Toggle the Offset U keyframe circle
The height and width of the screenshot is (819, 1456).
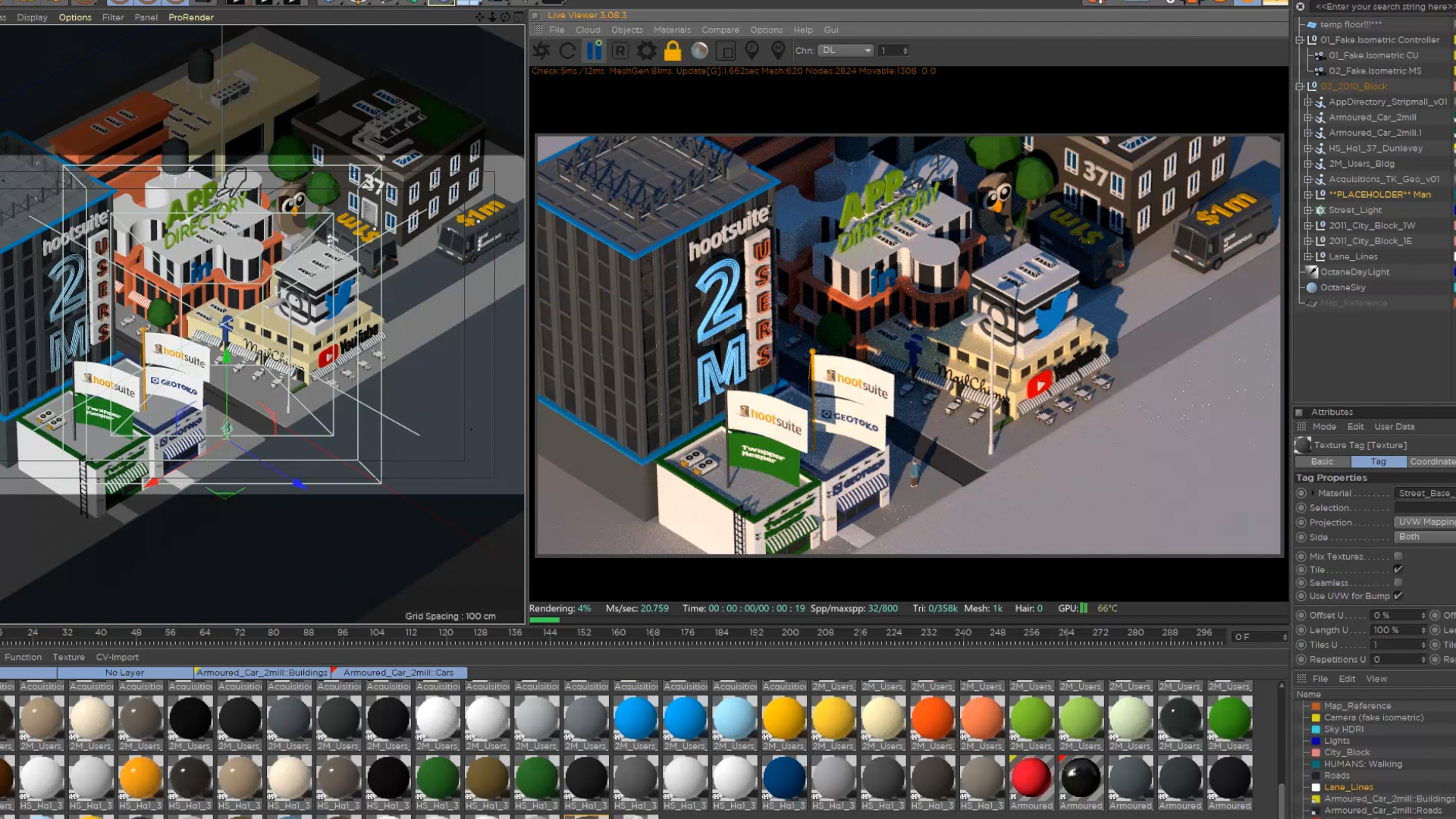tap(1301, 615)
